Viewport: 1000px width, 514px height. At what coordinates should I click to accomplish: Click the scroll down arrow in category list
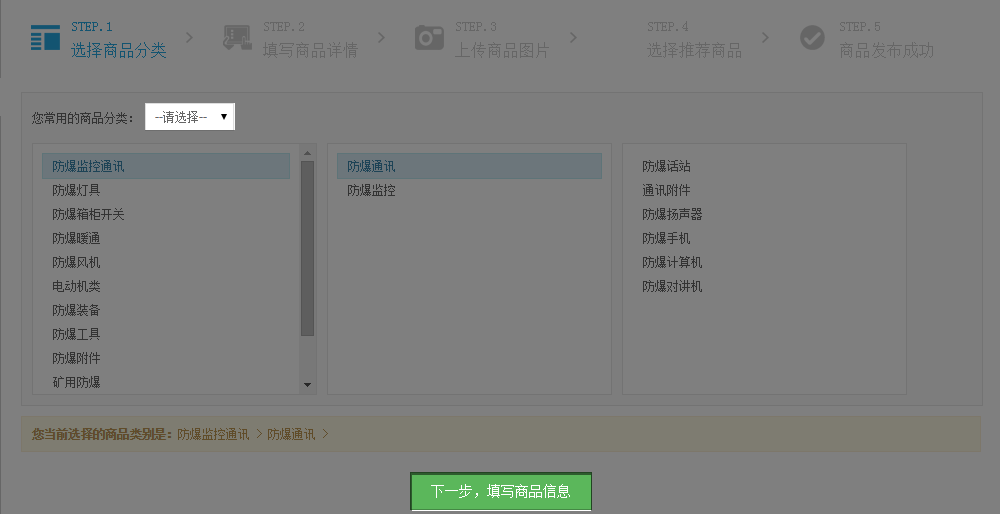click(x=307, y=385)
